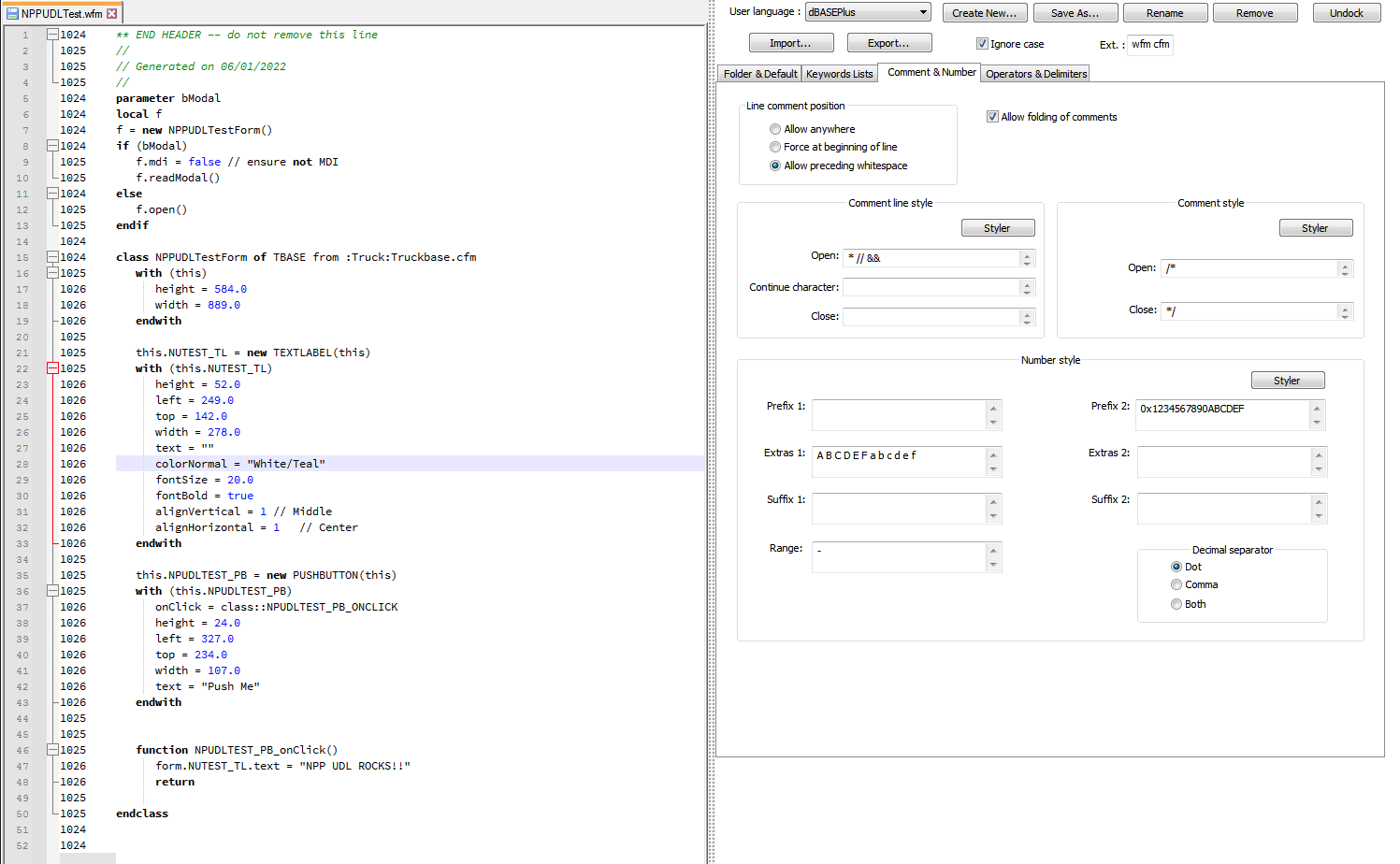Select the Both decimal separator option

1176,604
